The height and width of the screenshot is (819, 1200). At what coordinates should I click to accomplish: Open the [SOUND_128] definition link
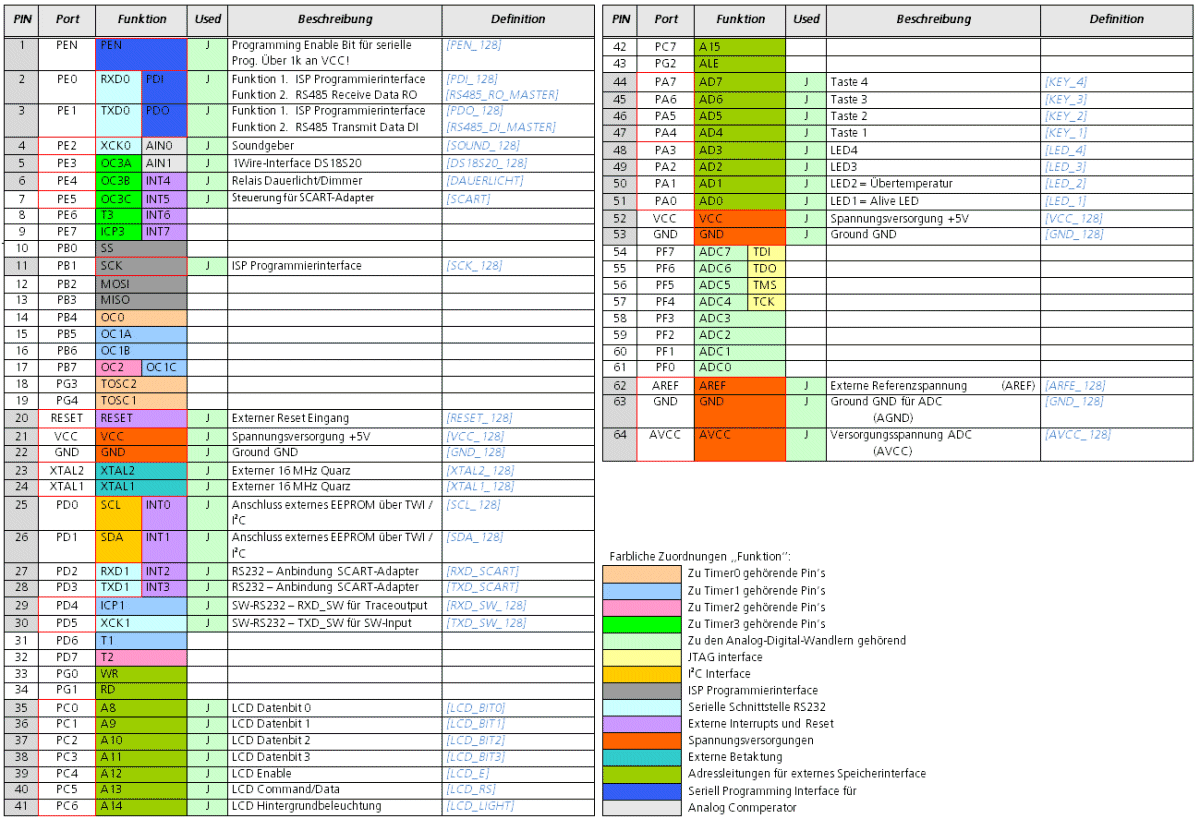click(x=482, y=146)
